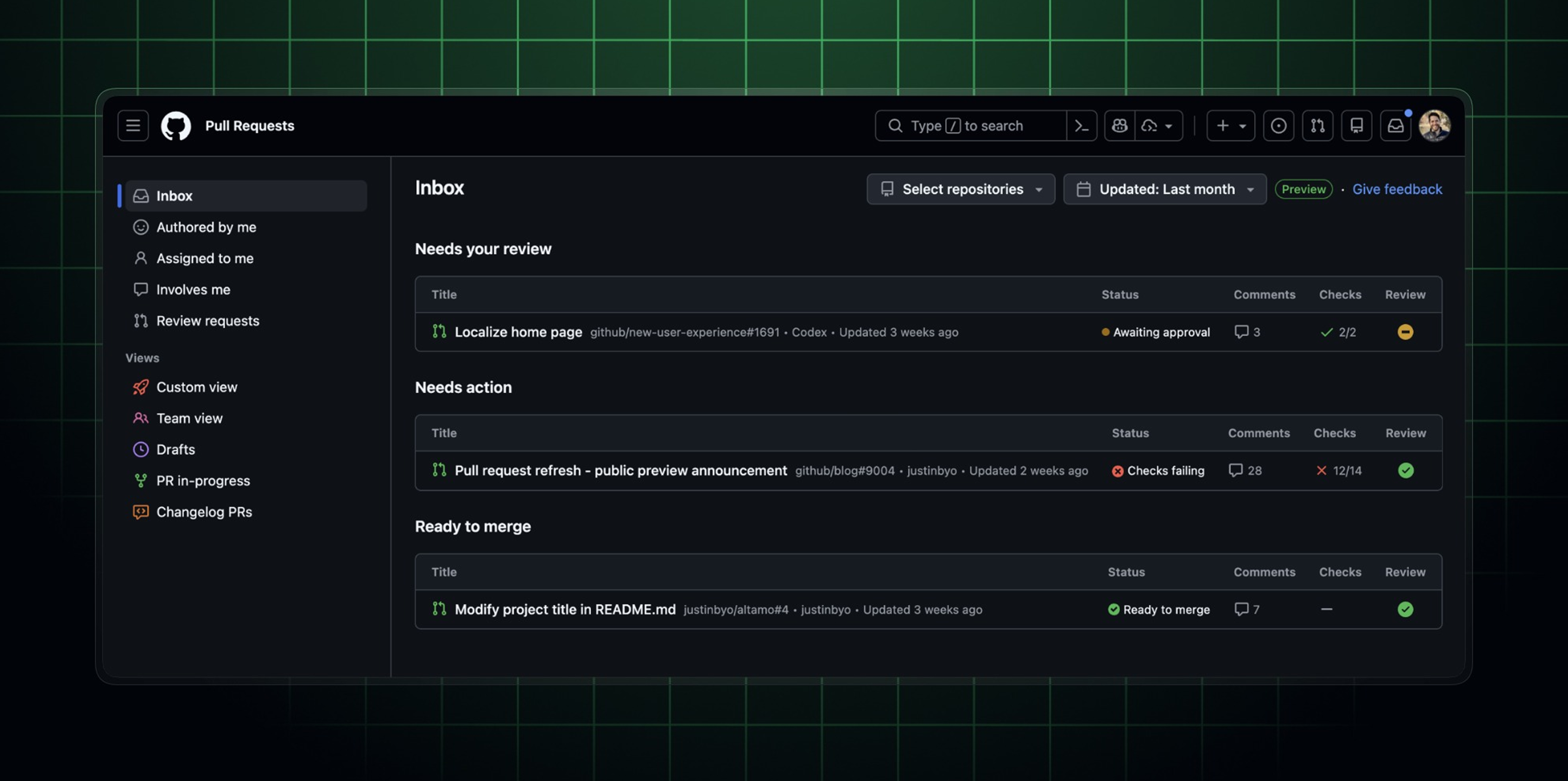The width and height of the screenshot is (1568, 781).
Task: Open pull requests icon in header
Action: 1317,126
